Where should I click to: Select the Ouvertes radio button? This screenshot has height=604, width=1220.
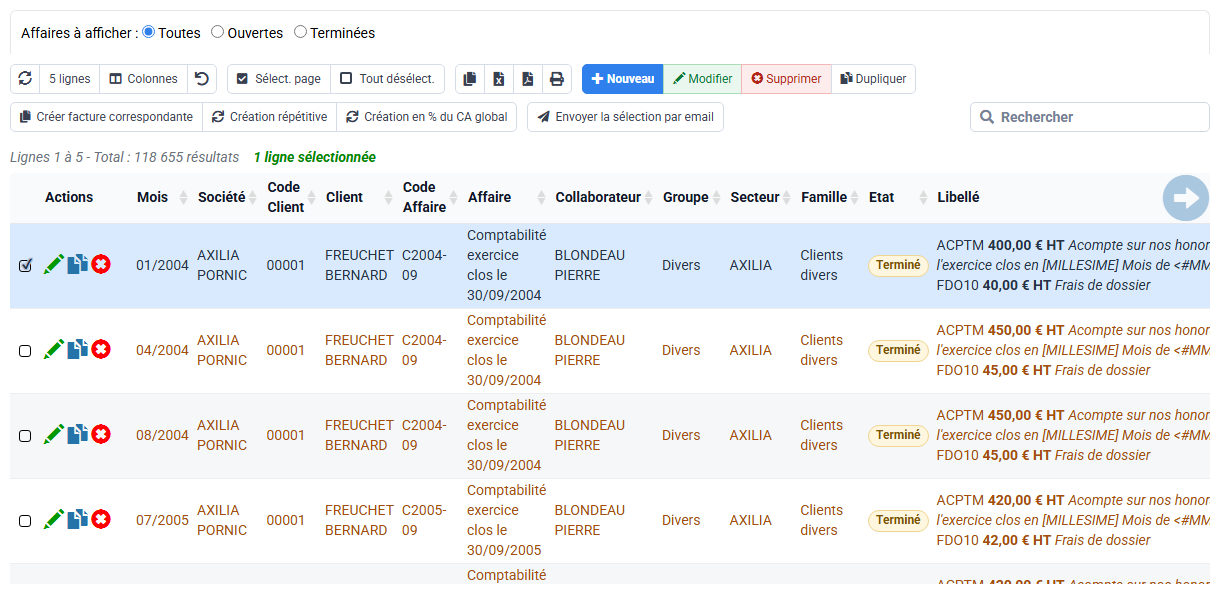point(217,32)
